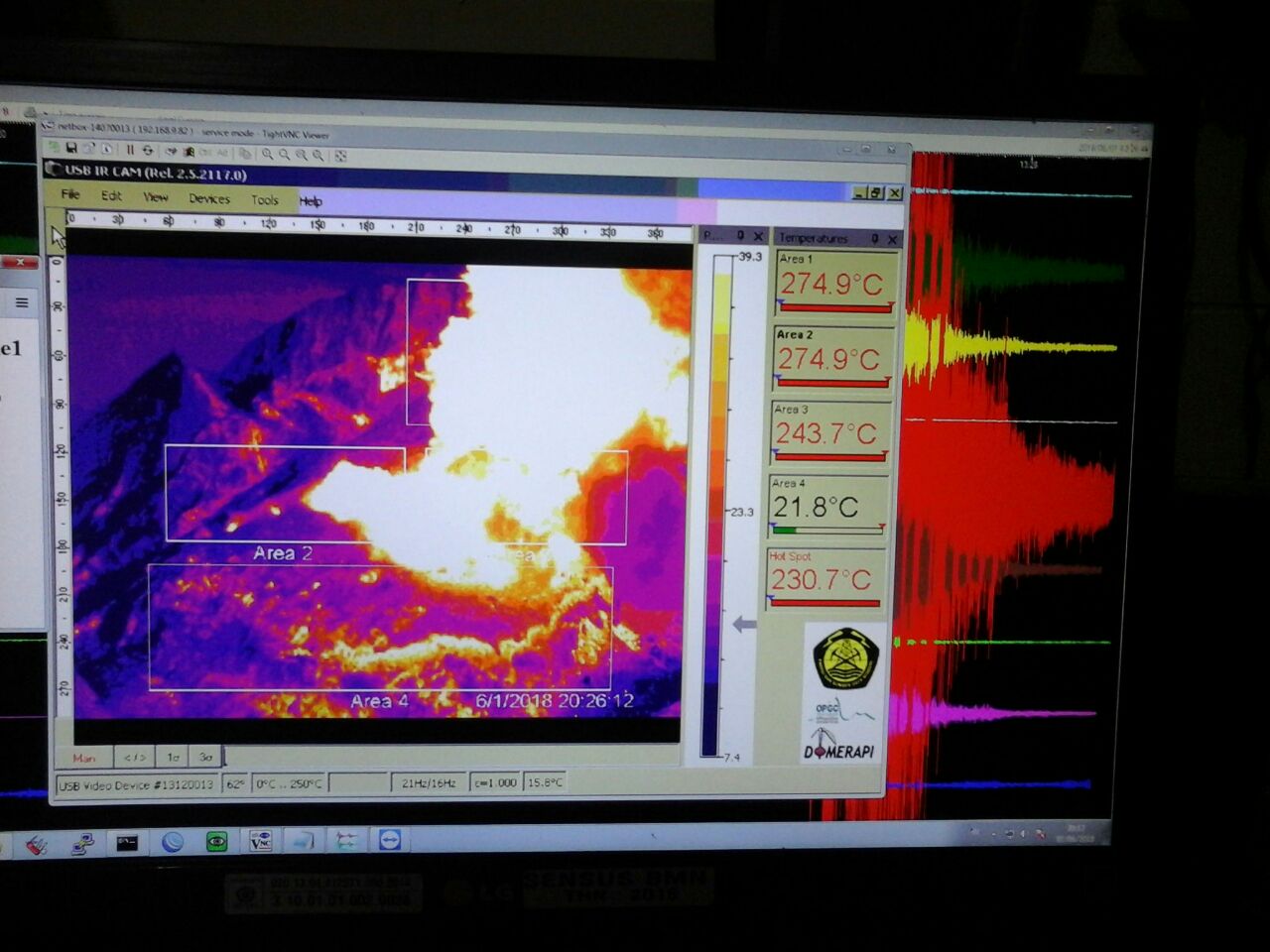Open the command prompt taskbar icon
The height and width of the screenshot is (952, 1270).
[127, 843]
